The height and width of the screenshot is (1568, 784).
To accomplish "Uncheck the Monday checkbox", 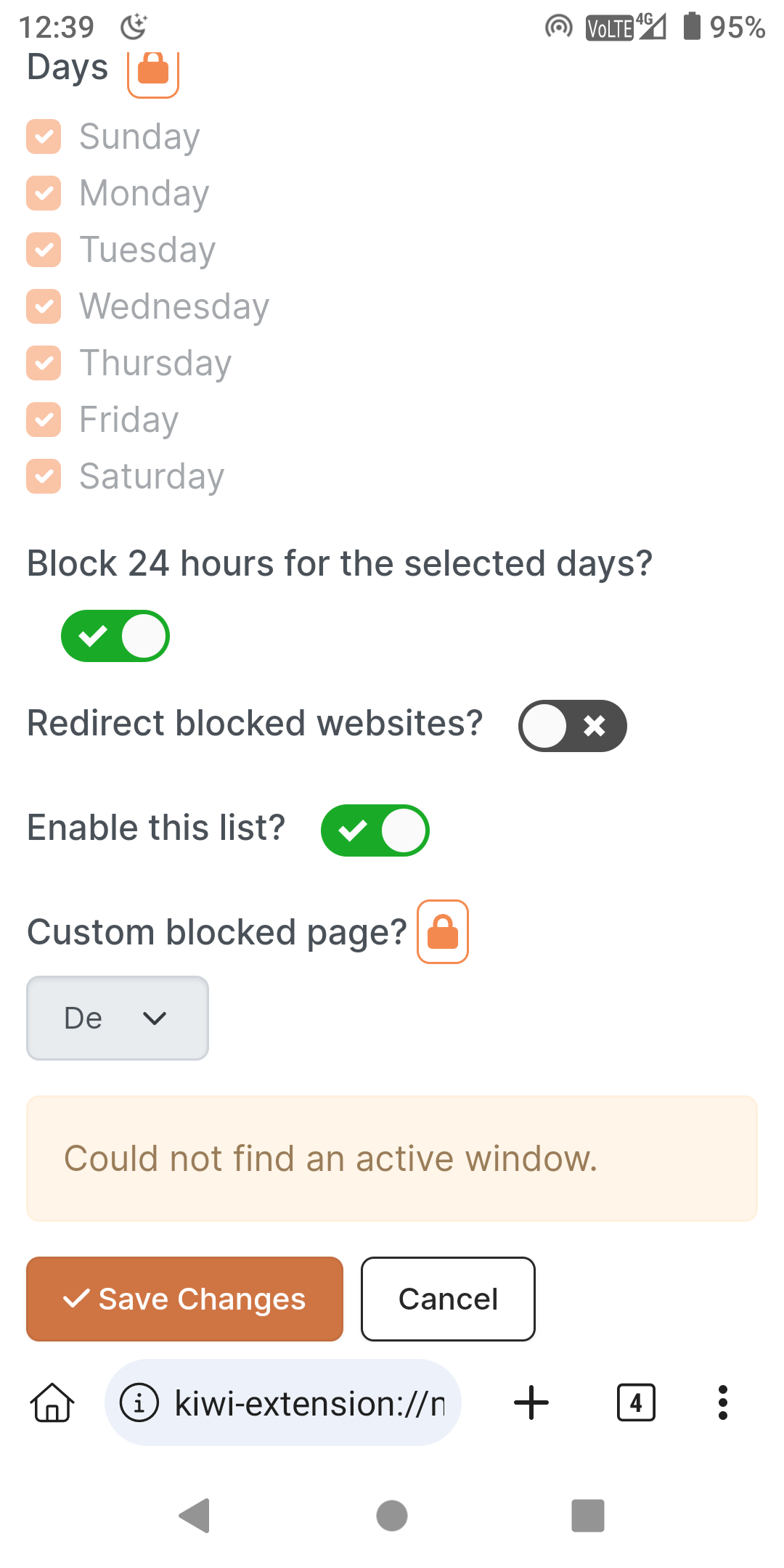I will pyautogui.click(x=44, y=193).
